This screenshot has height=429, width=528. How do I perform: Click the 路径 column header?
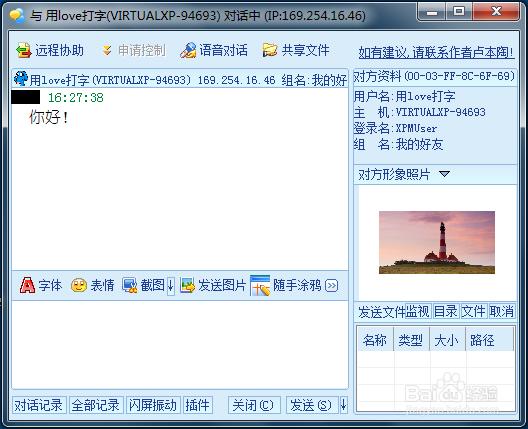489,340
